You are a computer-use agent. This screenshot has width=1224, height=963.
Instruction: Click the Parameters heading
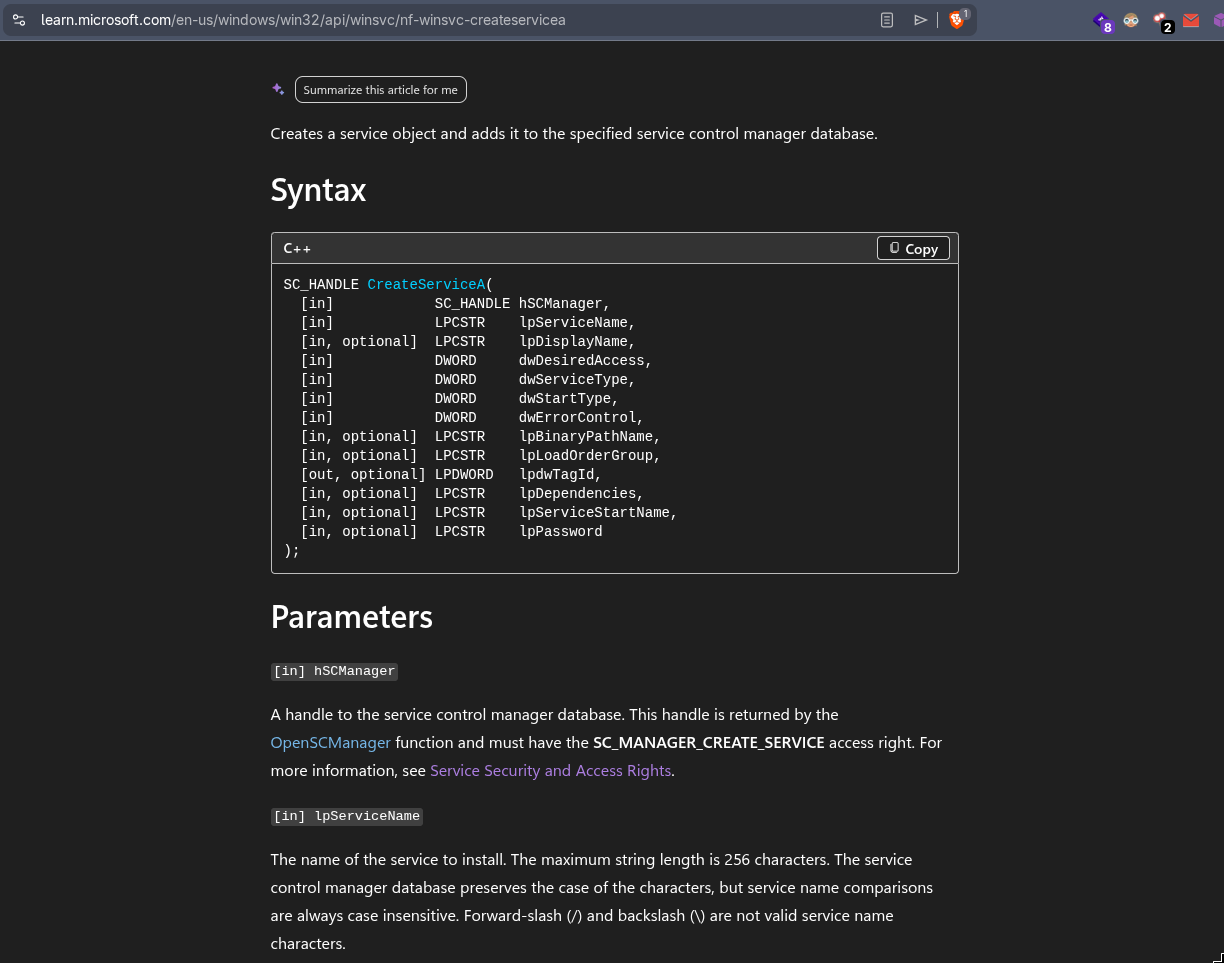pyautogui.click(x=352, y=617)
